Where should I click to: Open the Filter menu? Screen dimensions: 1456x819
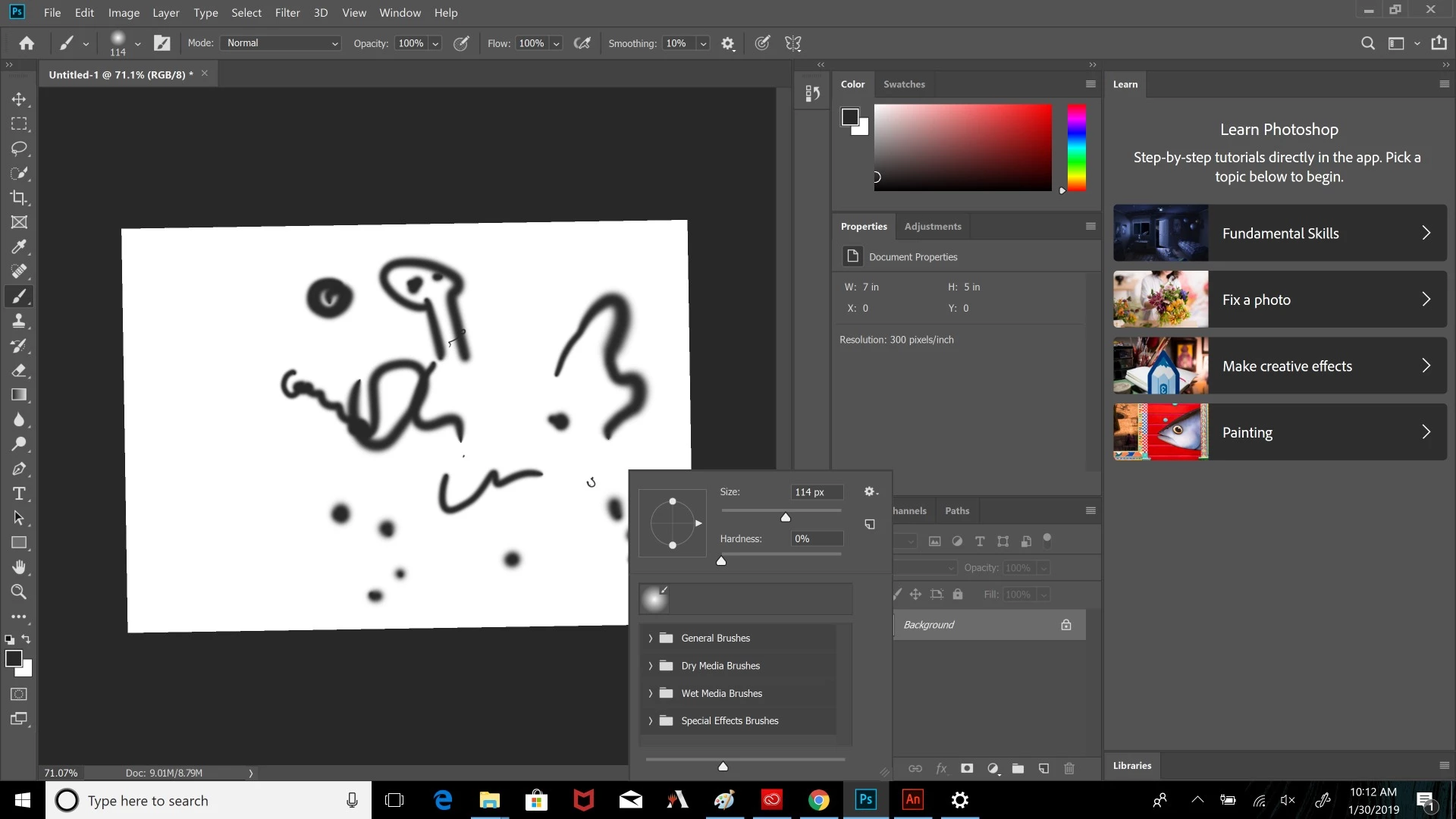pos(287,13)
